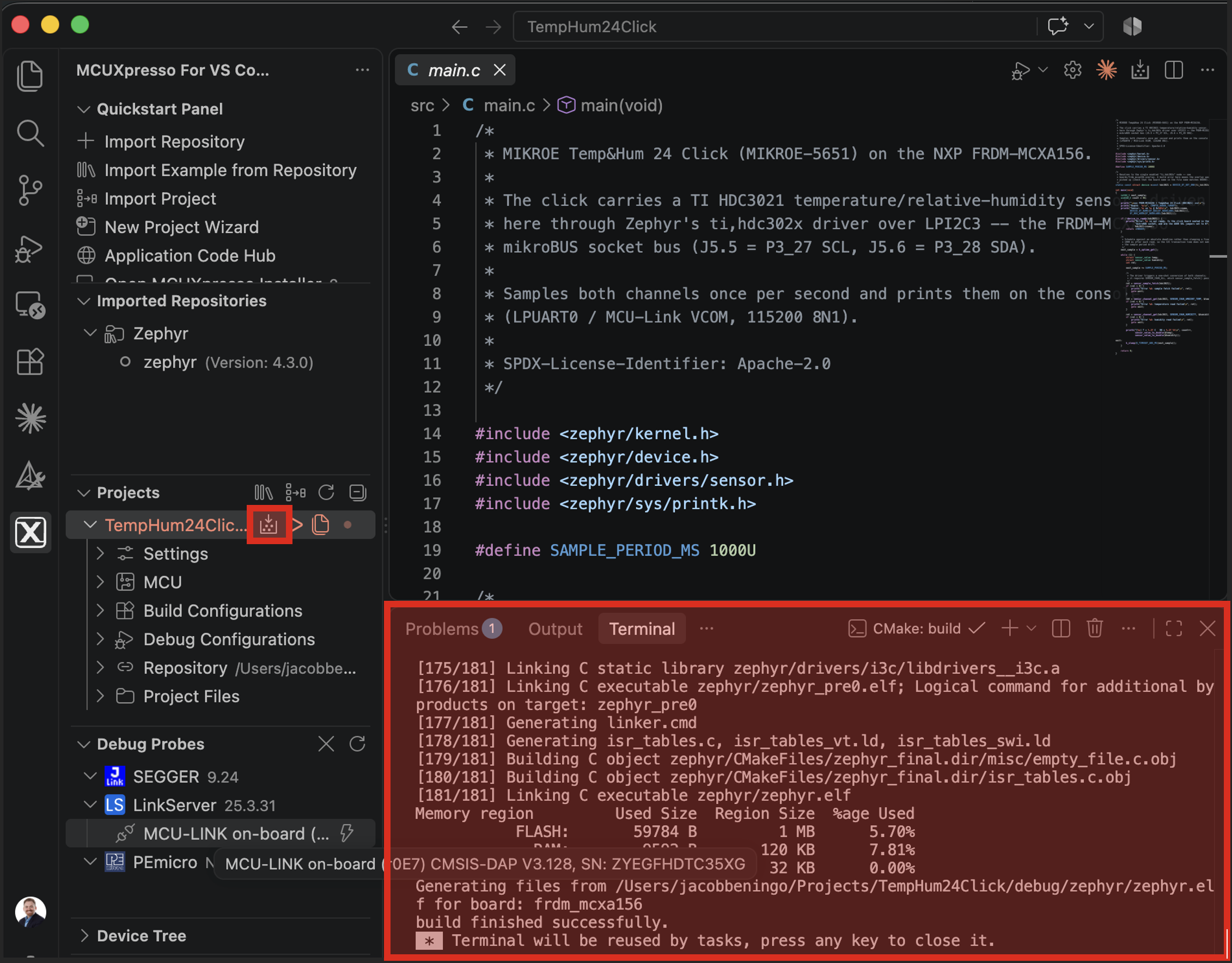Switch to the Problems tab
This screenshot has height=963, width=1232.
click(453, 629)
